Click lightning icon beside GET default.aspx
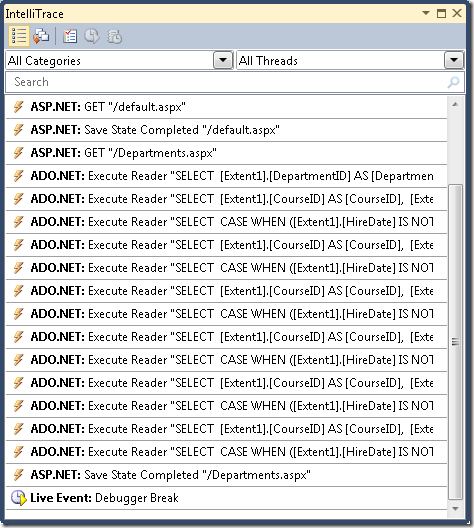The height and width of the screenshot is (528, 474). coord(19,107)
